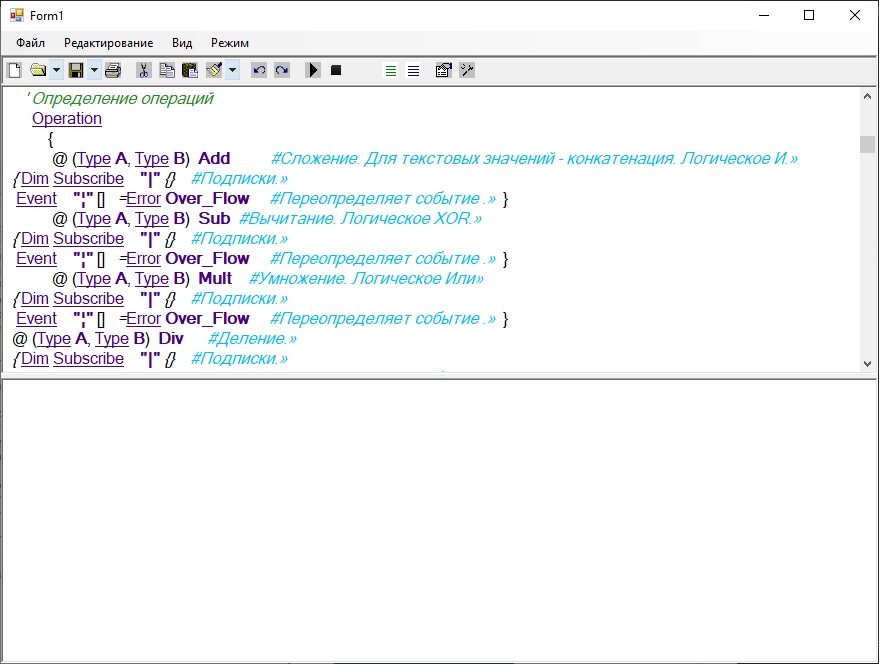Click the editor scrollbar down arrow

[x=867, y=364]
